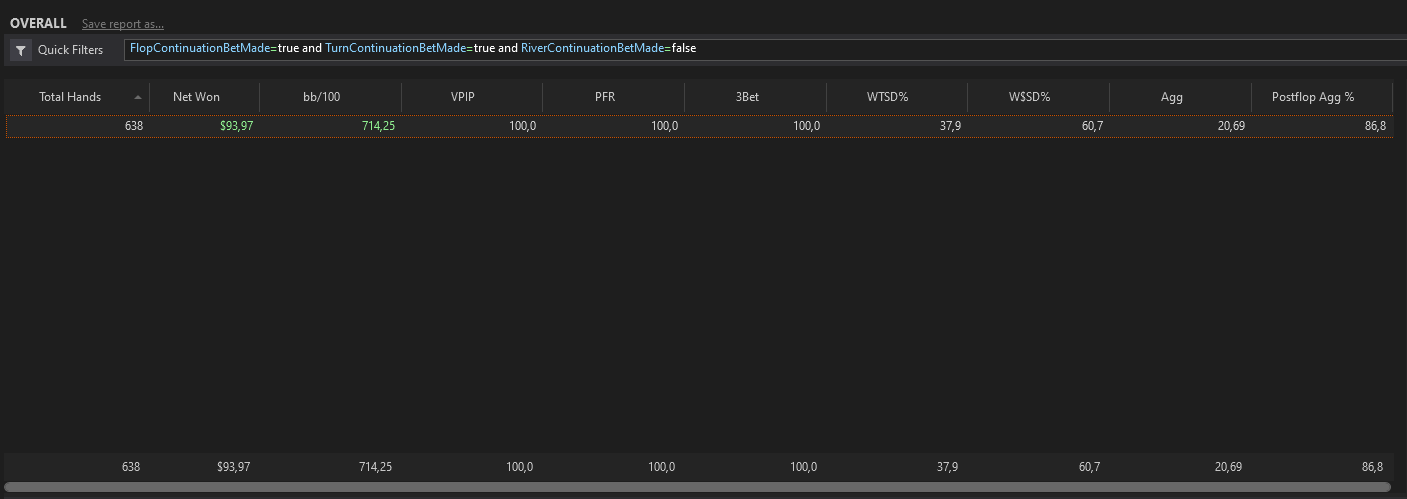The height and width of the screenshot is (499, 1407).
Task: Open the Quick Filters funnel icon
Action: click(21, 50)
